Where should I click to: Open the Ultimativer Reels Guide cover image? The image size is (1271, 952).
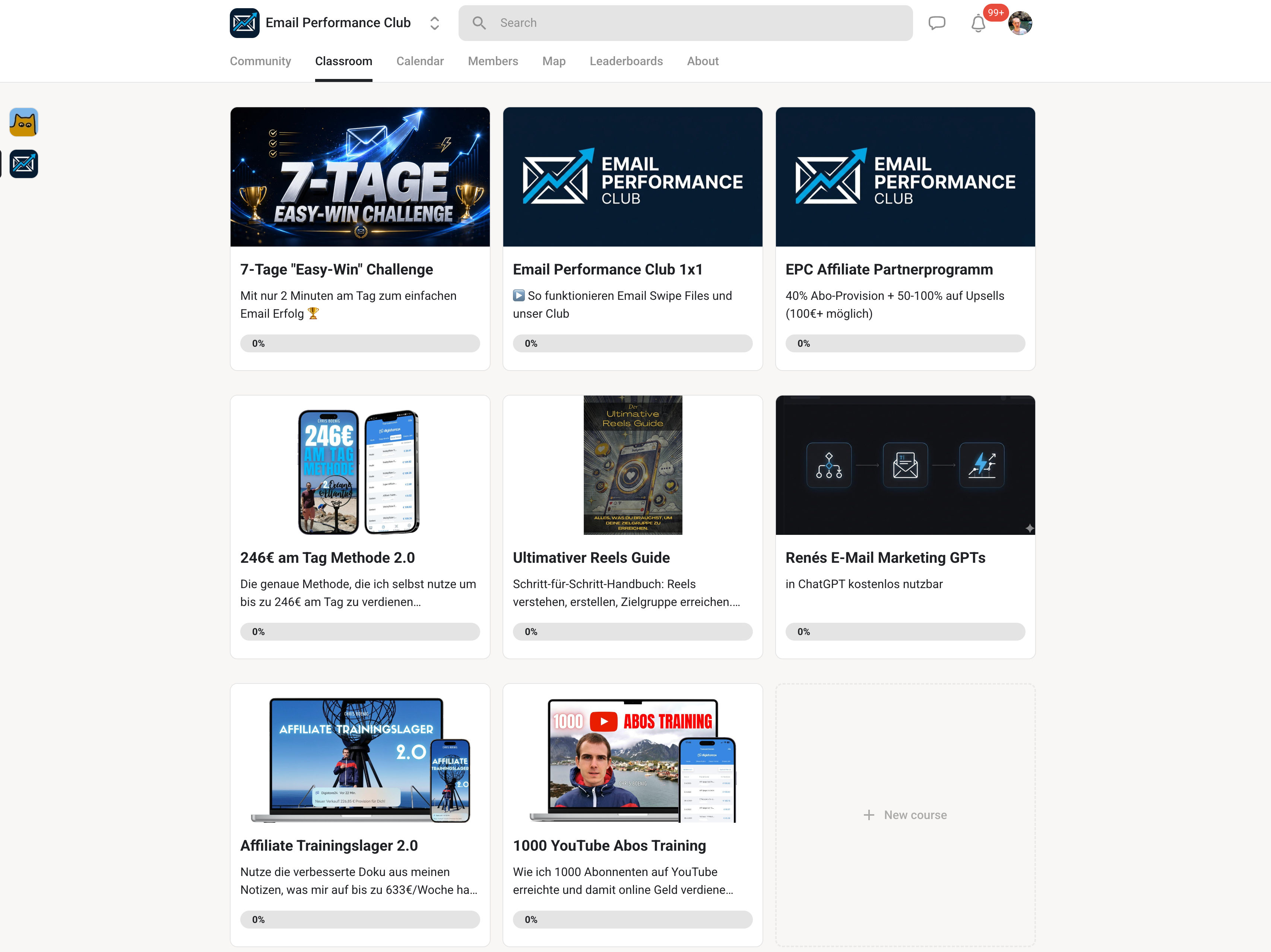click(x=633, y=465)
